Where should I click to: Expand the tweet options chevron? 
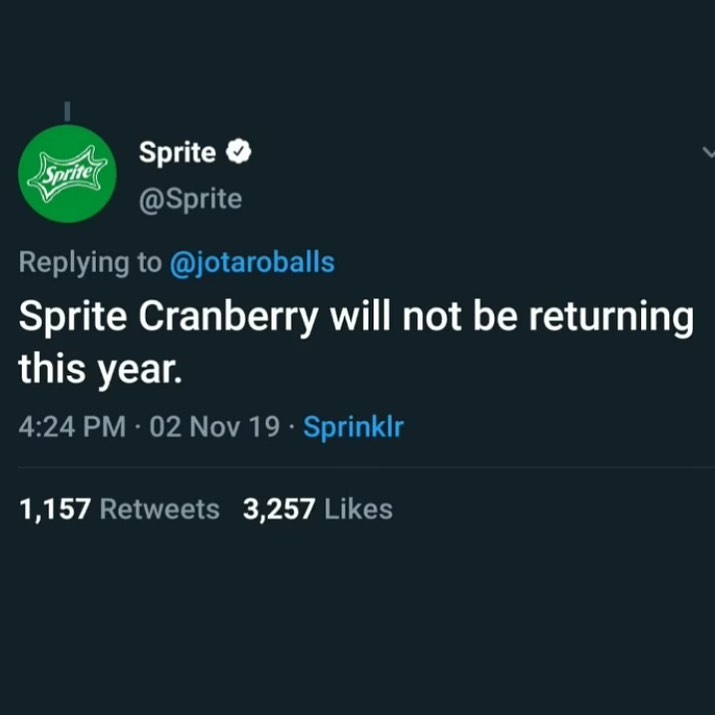pyautogui.click(x=709, y=152)
